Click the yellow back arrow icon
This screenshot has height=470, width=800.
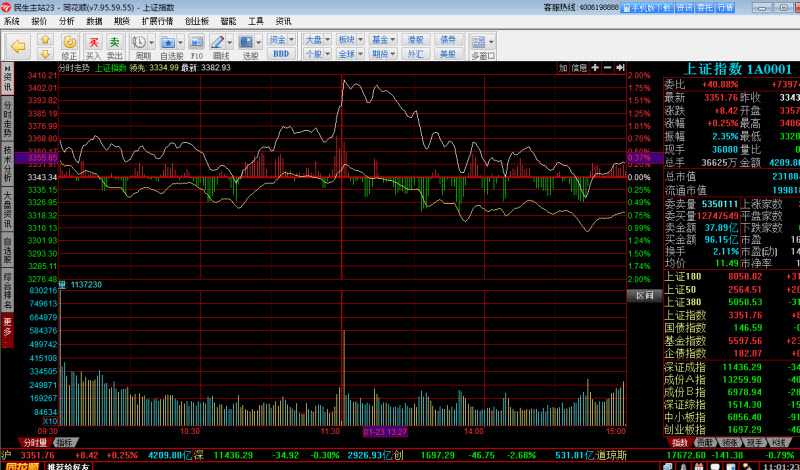(18, 46)
